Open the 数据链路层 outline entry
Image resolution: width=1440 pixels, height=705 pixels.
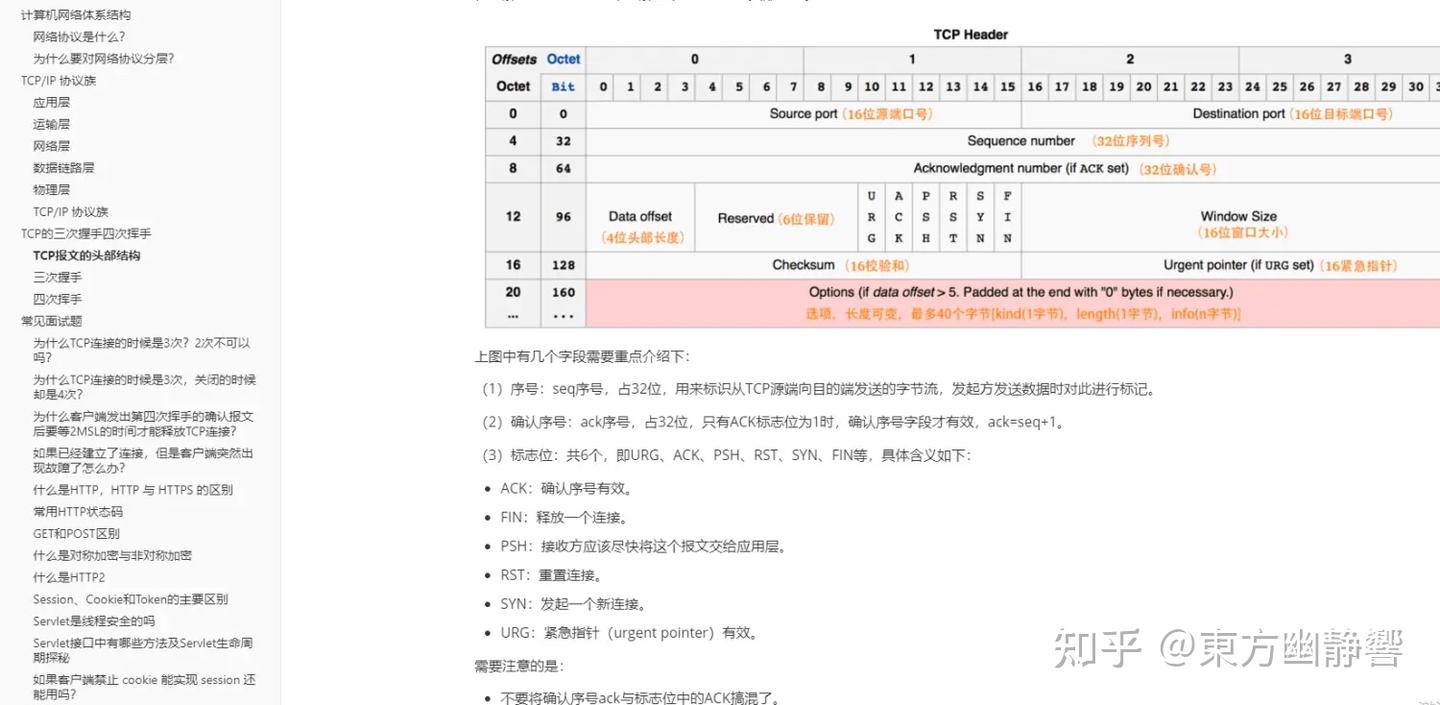[x=63, y=168]
